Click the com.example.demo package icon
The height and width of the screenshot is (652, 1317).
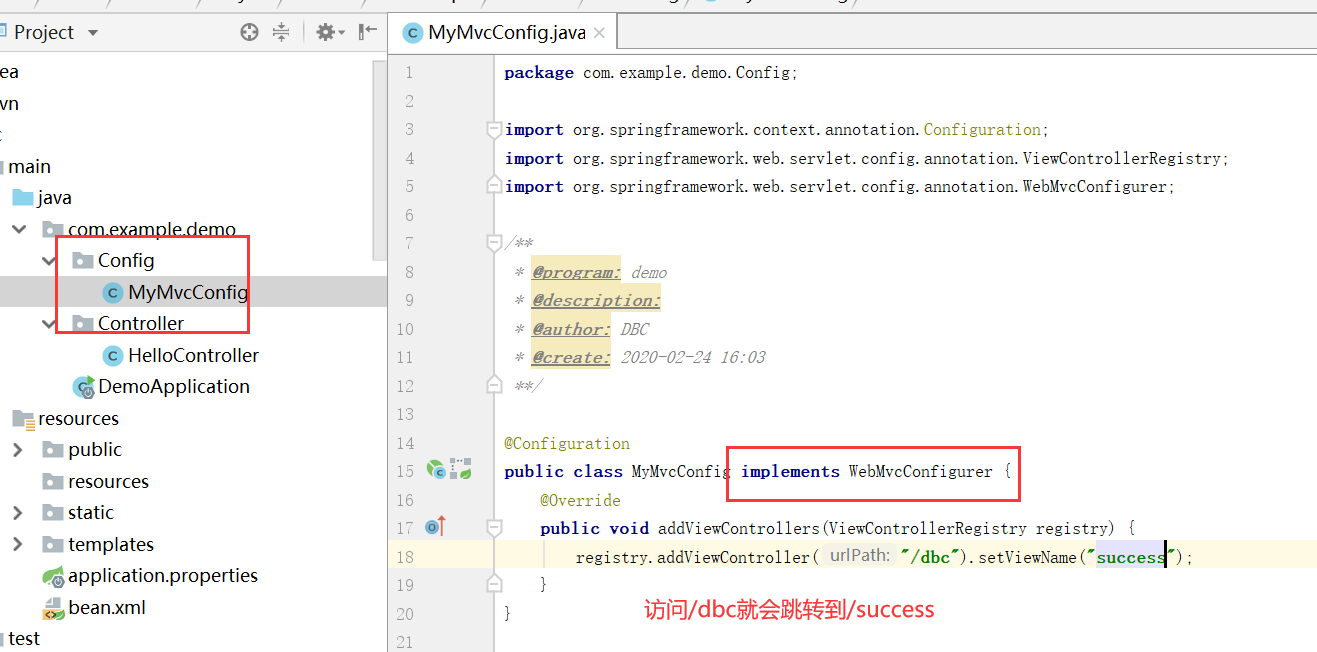click(53, 230)
